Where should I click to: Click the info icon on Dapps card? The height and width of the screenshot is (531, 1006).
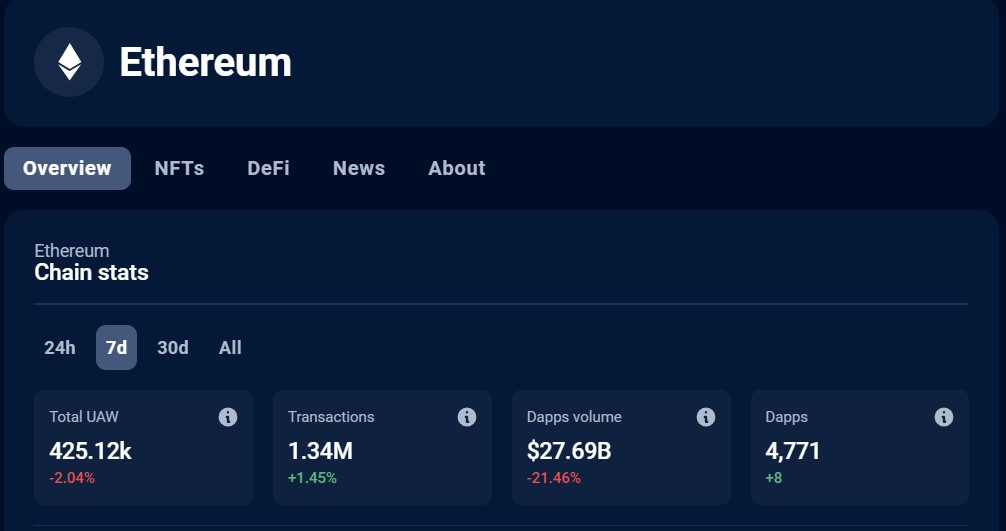click(x=944, y=417)
